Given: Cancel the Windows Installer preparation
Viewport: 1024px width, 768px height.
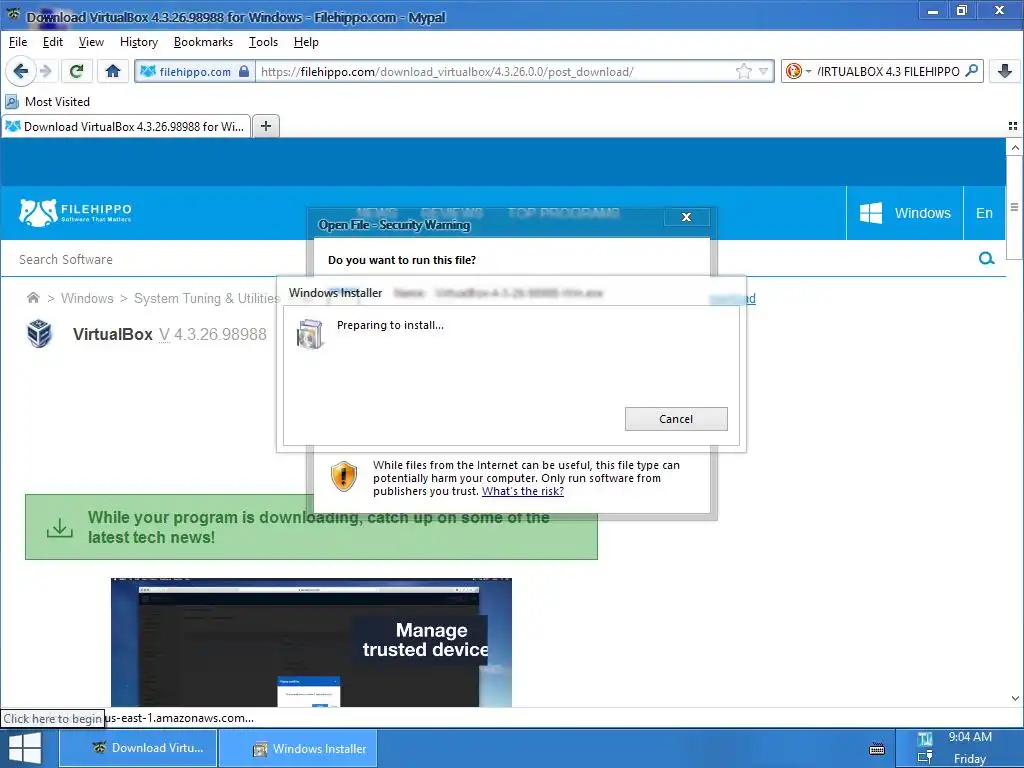Looking at the screenshot, I should [676, 419].
